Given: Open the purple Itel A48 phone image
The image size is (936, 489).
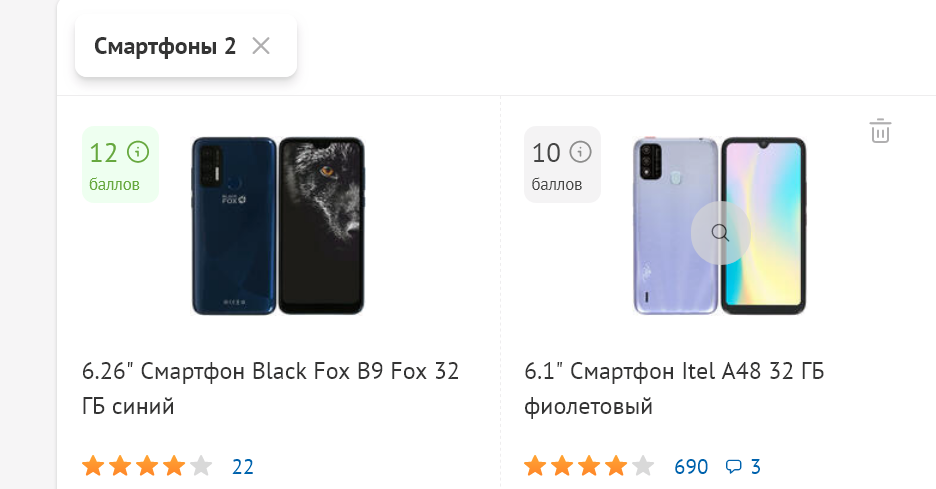Looking at the screenshot, I should point(720,226).
